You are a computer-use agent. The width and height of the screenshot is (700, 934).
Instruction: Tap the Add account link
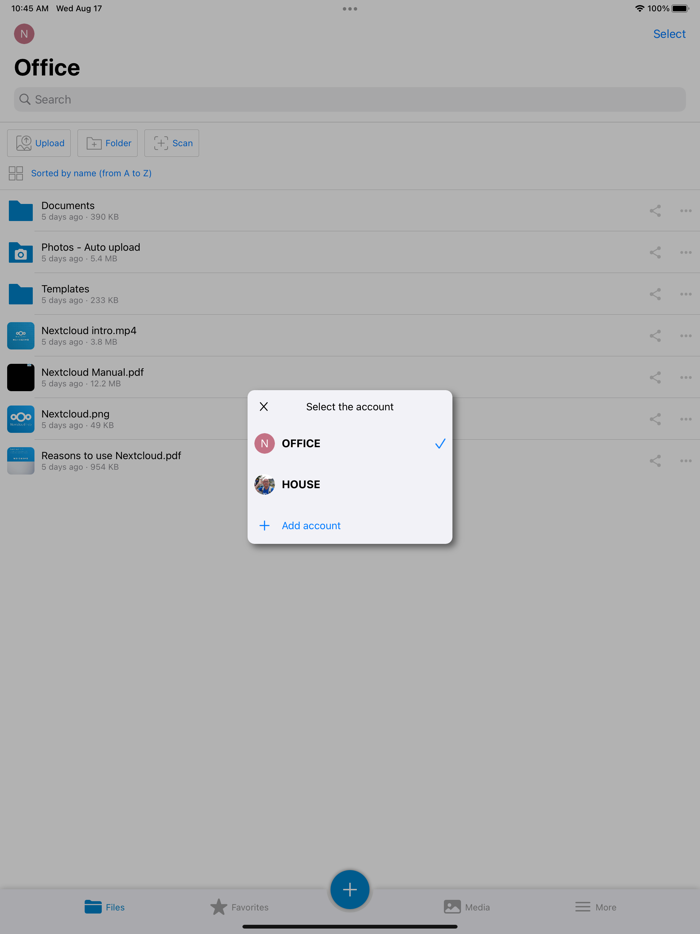pos(311,525)
